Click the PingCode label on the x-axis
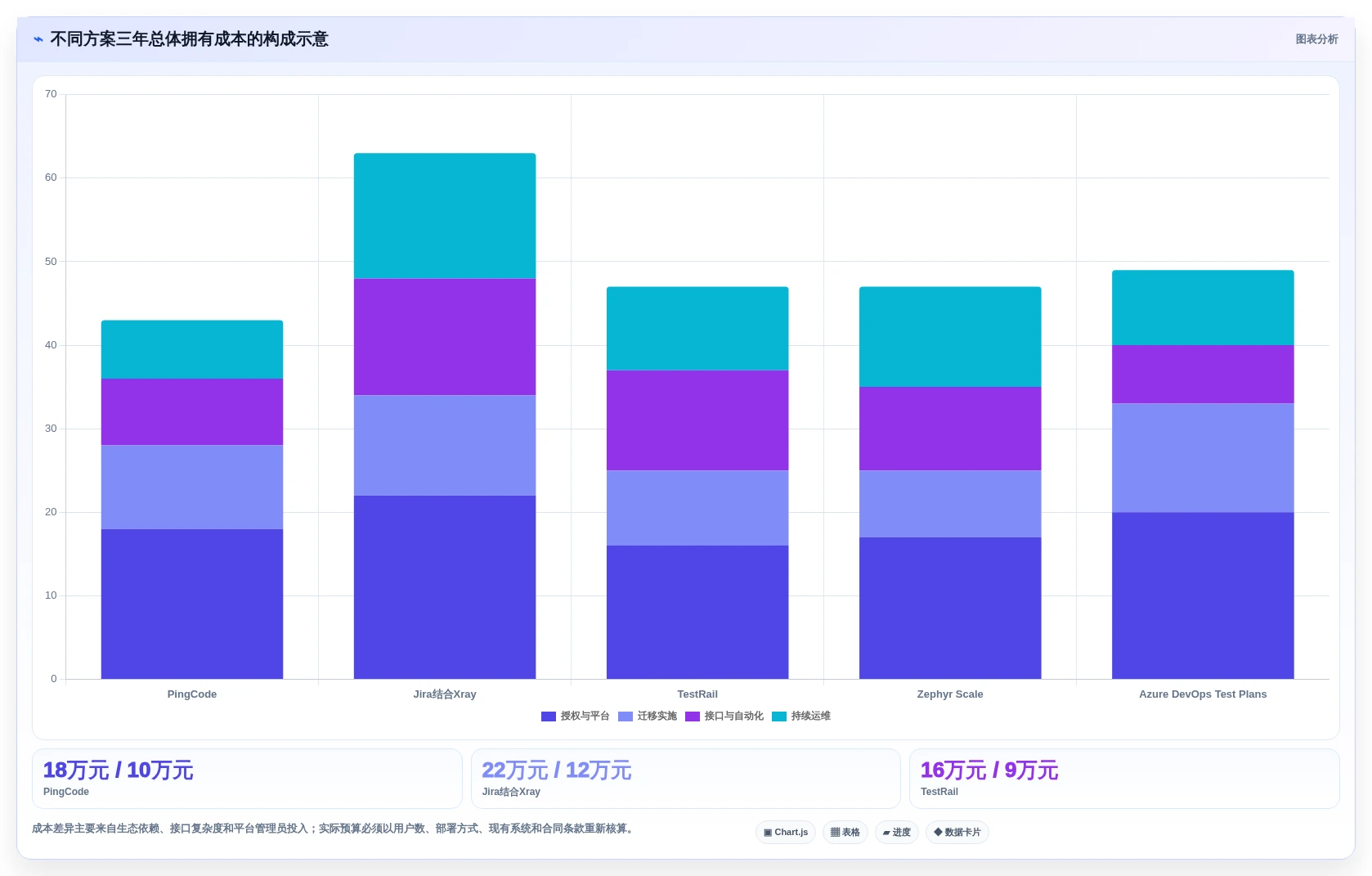The width and height of the screenshot is (1372, 876). coord(192,694)
